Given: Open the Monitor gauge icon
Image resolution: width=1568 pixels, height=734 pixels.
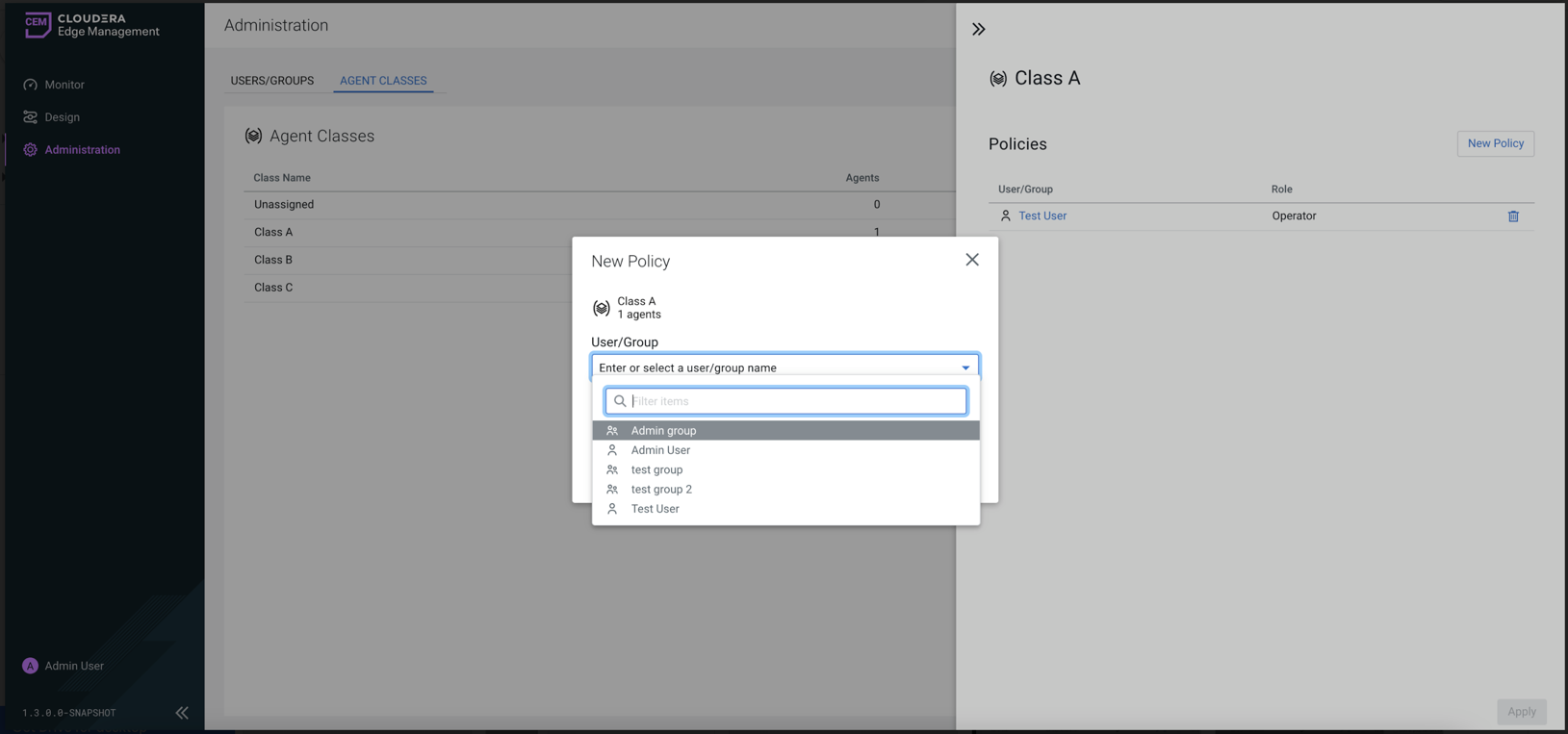Looking at the screenshot, I should pyautogui.click(x=31, y=85).
